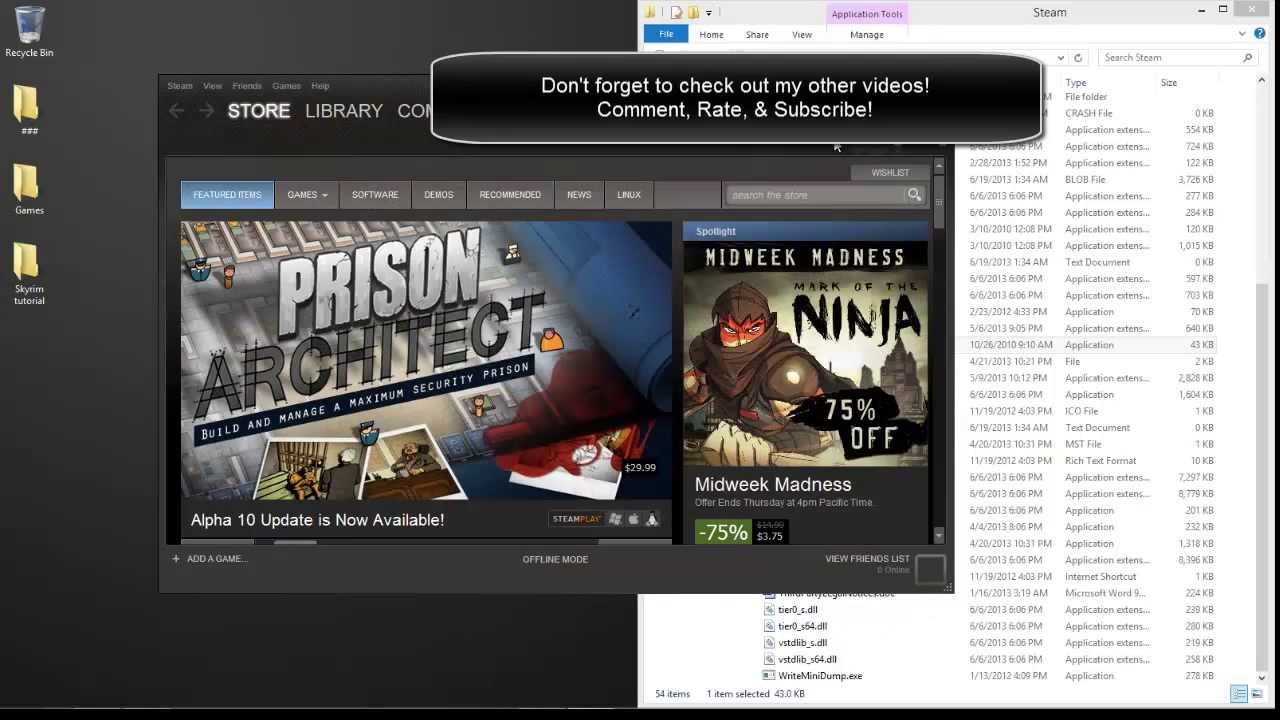This screenshot has height=720, width=1280.
Task: Click the friends avatar box in Steam
Action: 930,568
